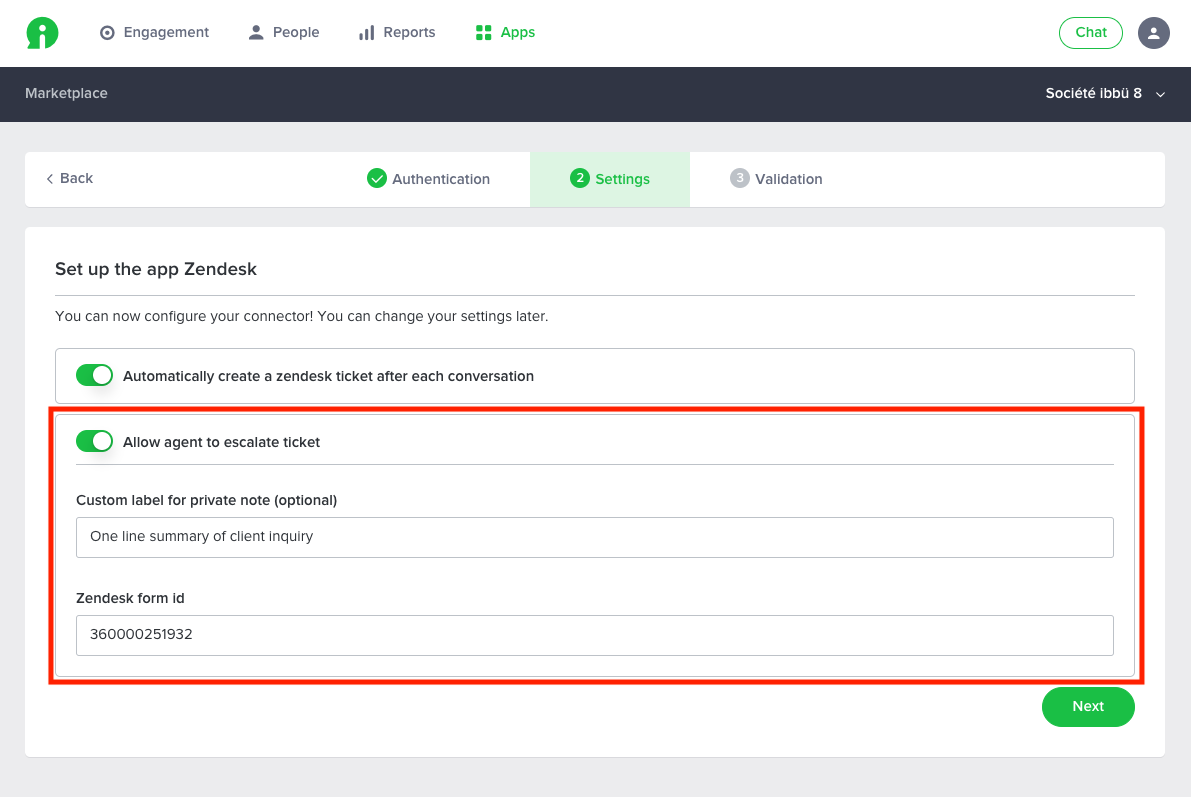
Task: Click the 'Allow agent to escalate ticket' label
Action: [x=221, y=442]
